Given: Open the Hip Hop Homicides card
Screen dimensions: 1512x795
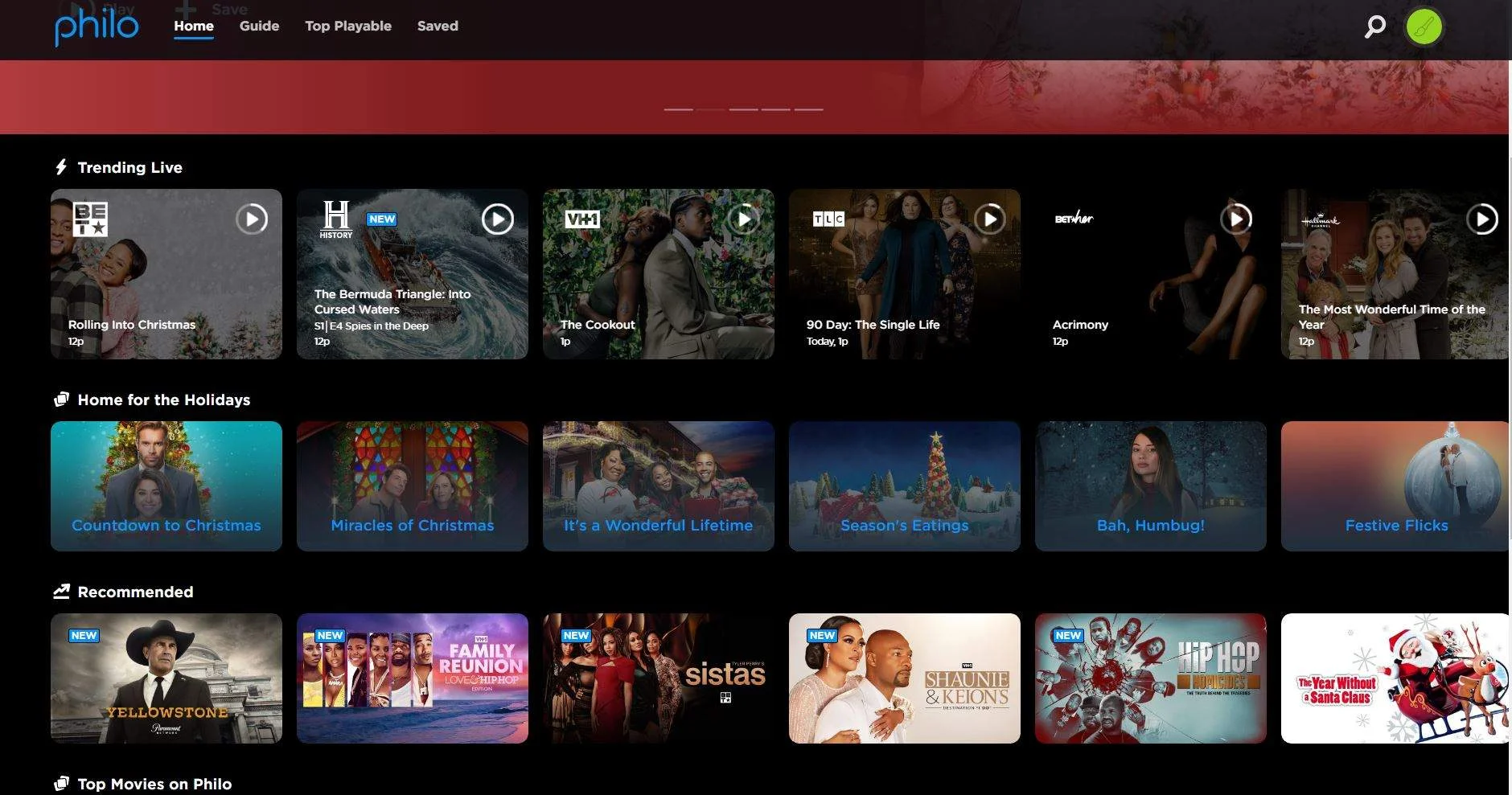Looking at the screenshot, I should [x=1151, y=678].
